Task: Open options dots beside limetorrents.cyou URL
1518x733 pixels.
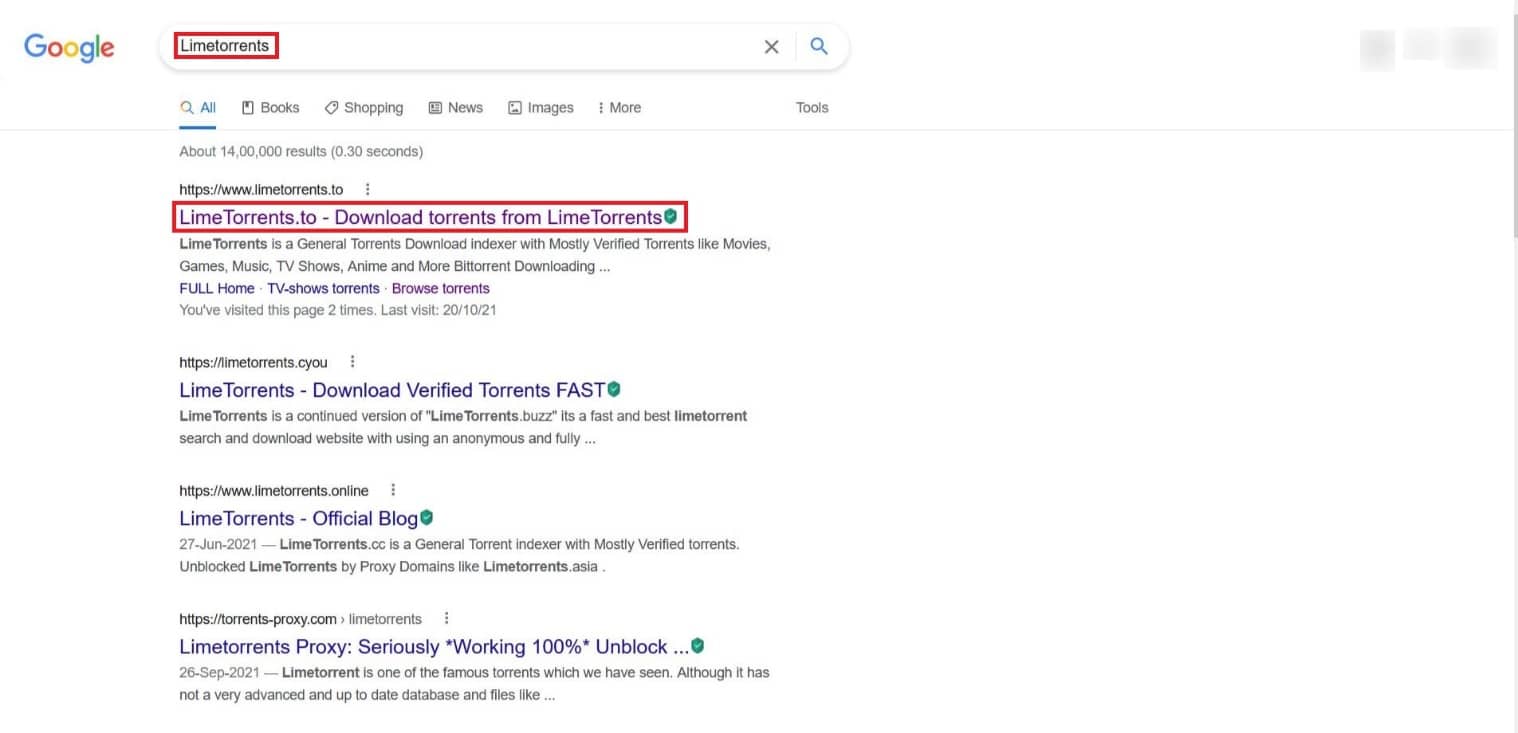Action: tap(352, 362)
